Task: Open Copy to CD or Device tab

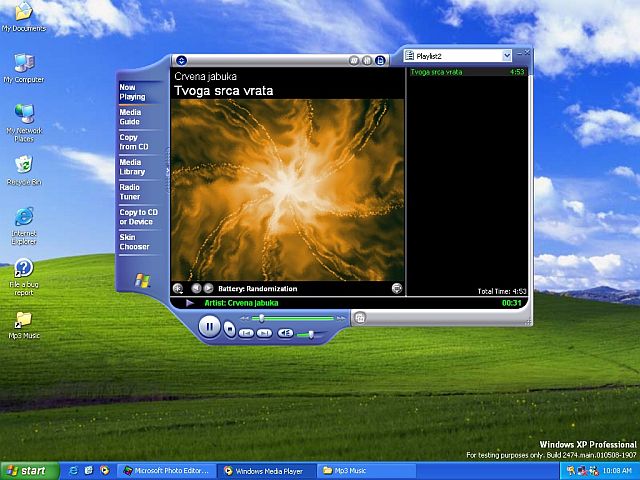Action: click(x=138, y=217)
